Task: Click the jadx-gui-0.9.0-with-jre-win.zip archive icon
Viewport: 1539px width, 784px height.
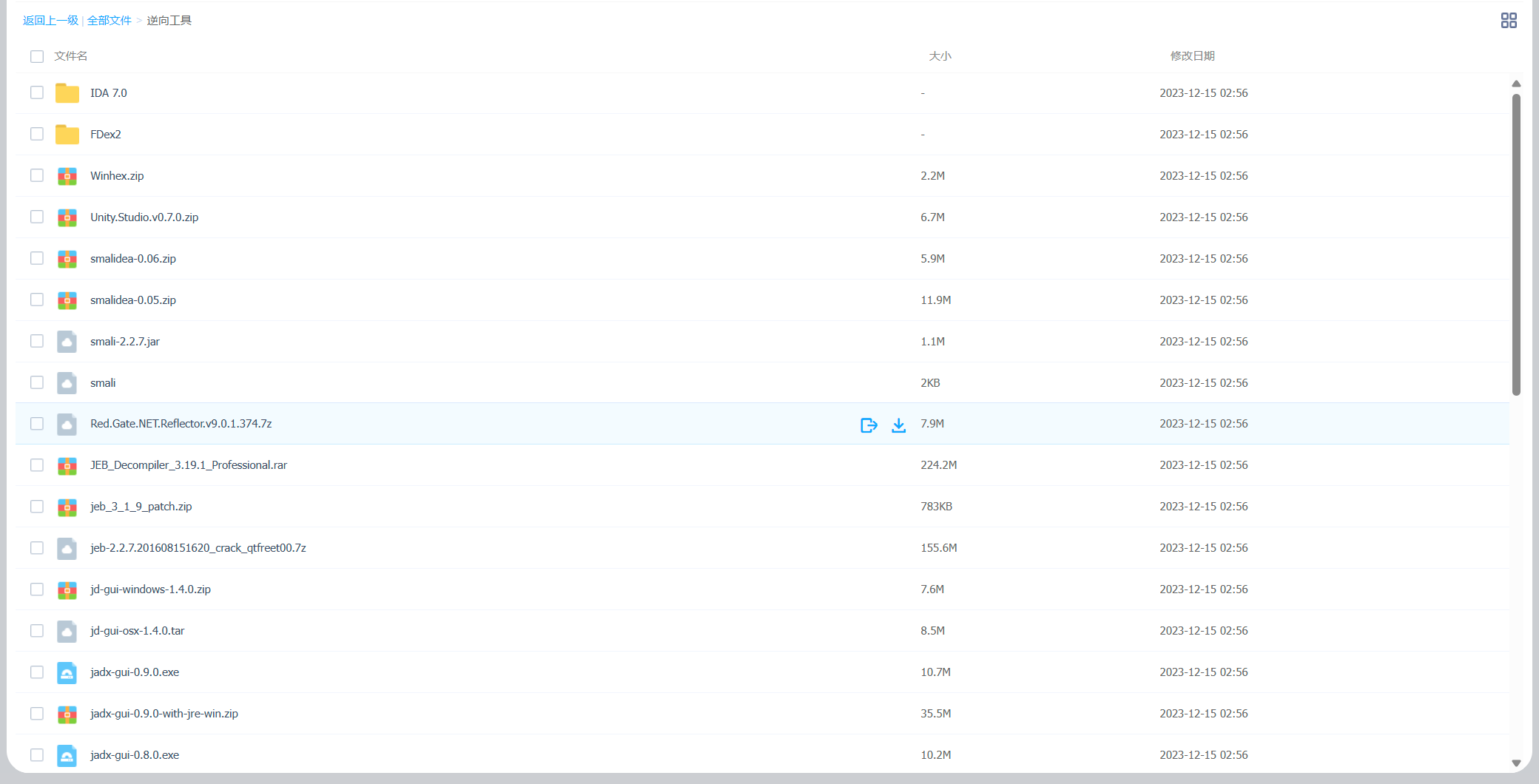Action: pos(67,714)
